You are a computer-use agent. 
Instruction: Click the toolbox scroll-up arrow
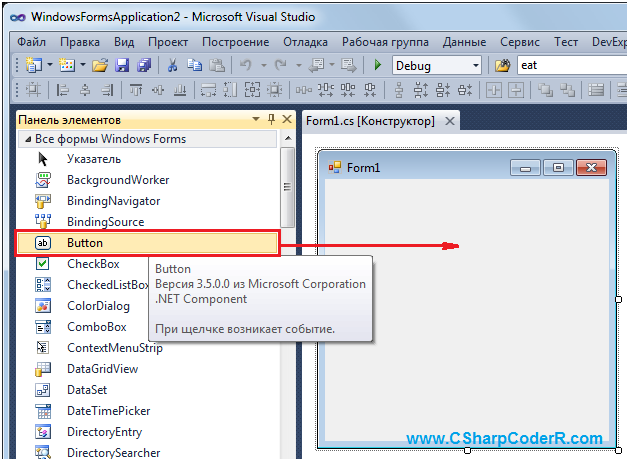[x=288, y=138]
